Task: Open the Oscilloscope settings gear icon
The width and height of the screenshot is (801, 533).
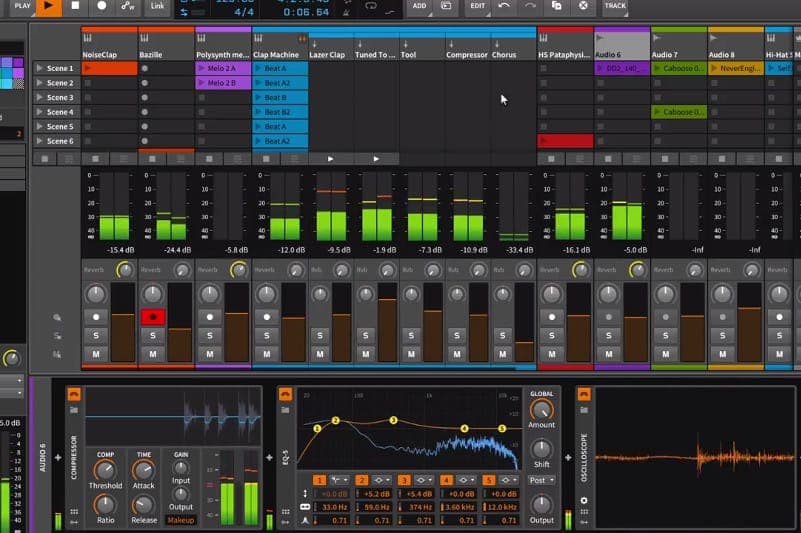Action: 584,500
